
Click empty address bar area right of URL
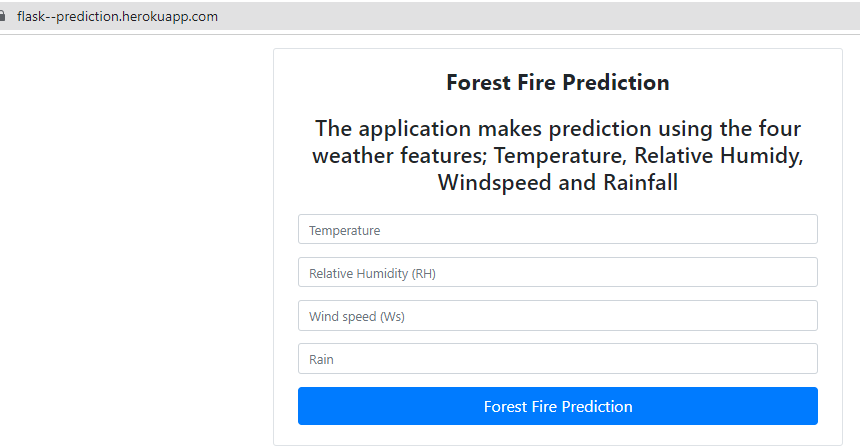point(538,16)
